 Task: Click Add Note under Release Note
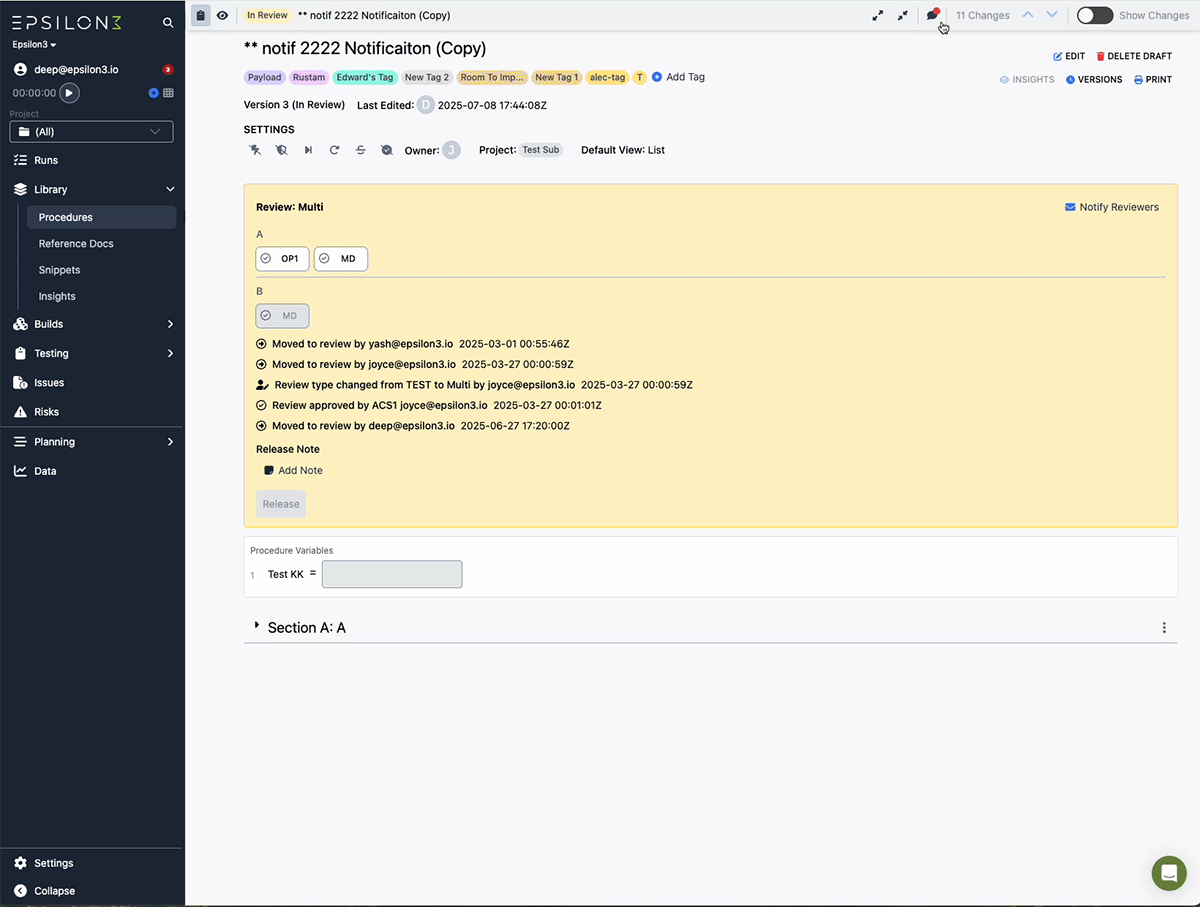point(293,470)
